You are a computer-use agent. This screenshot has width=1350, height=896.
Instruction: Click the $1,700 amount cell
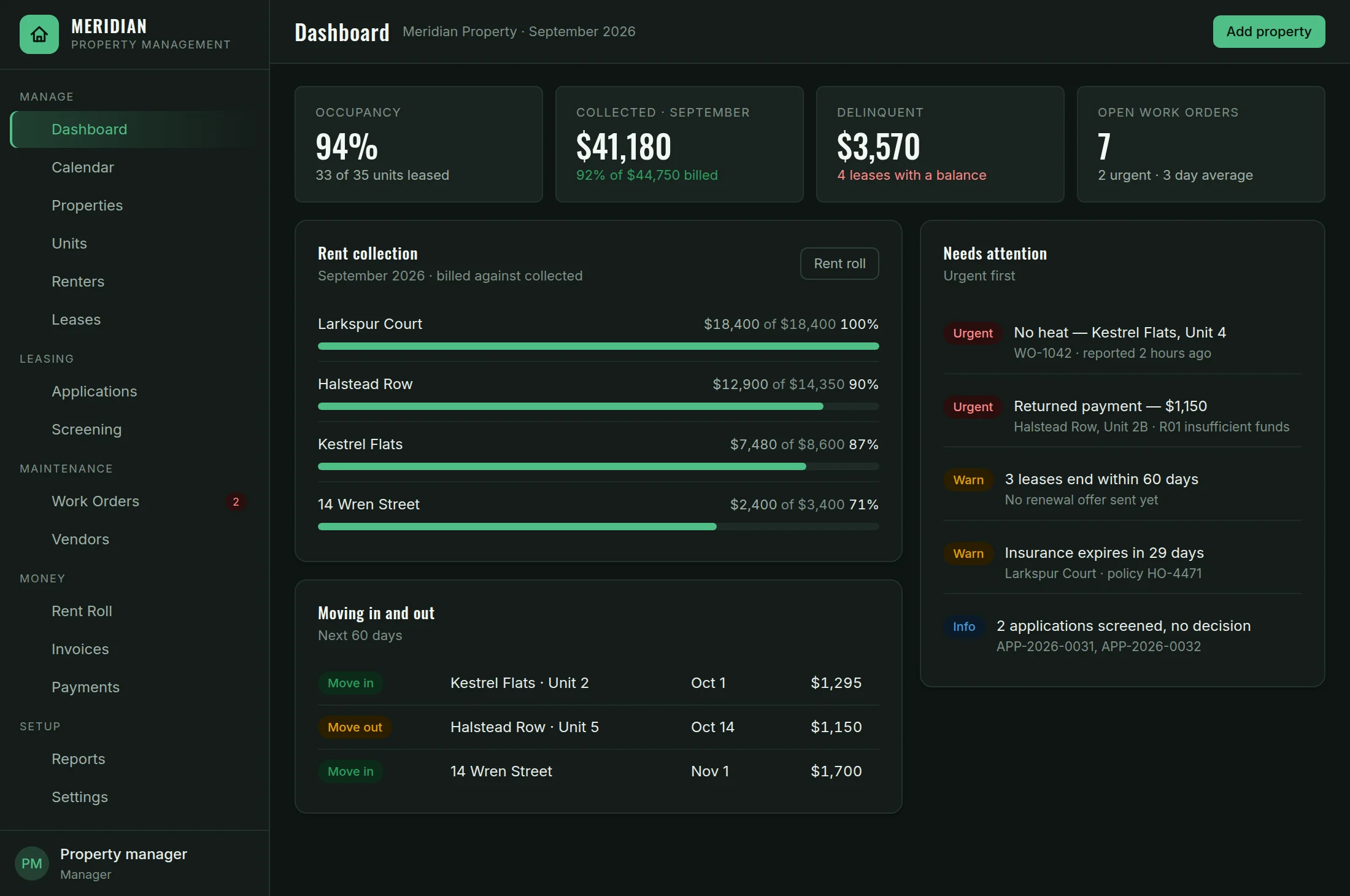pos(836,771)
